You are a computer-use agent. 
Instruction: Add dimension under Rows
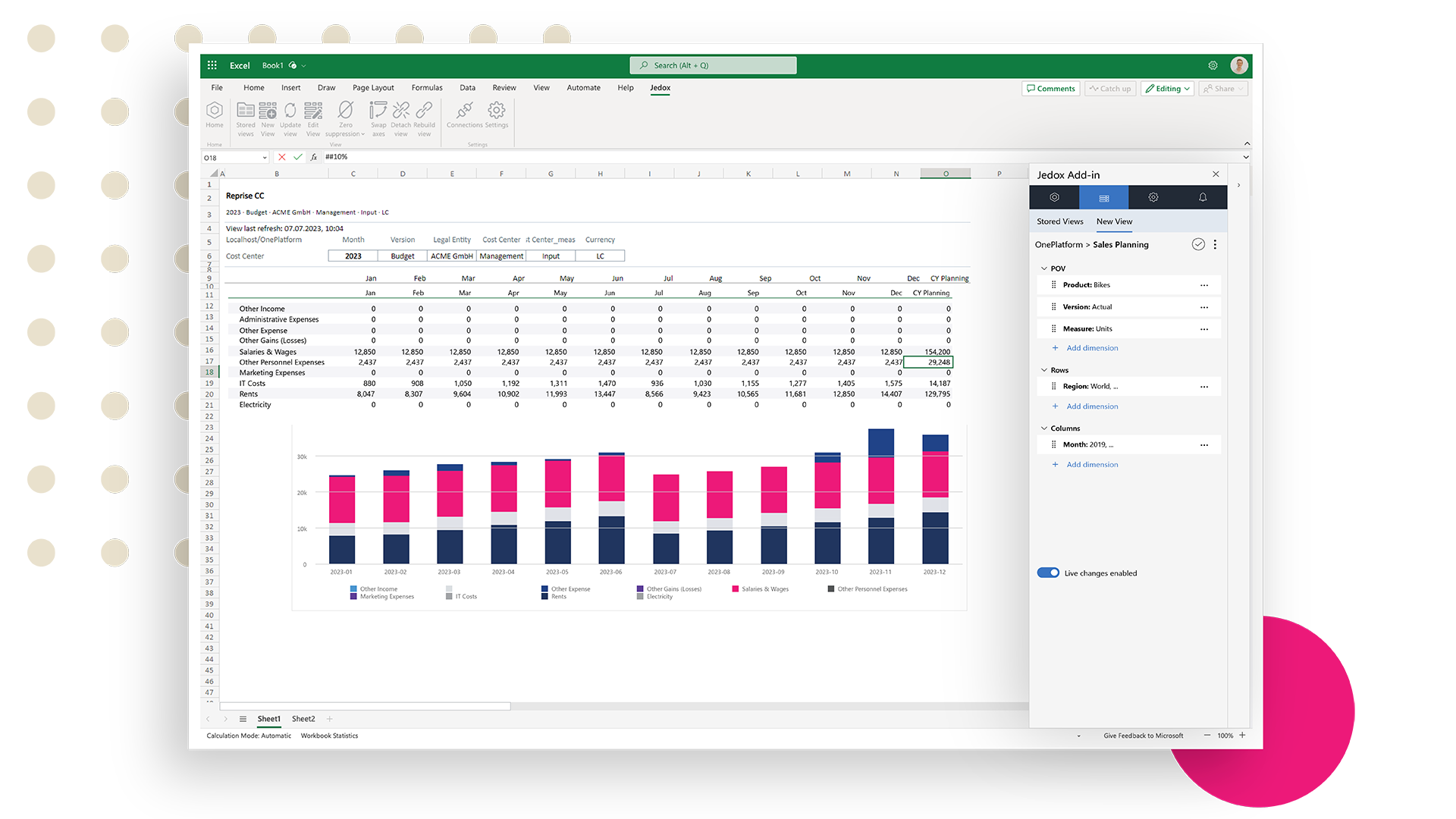1085,406
